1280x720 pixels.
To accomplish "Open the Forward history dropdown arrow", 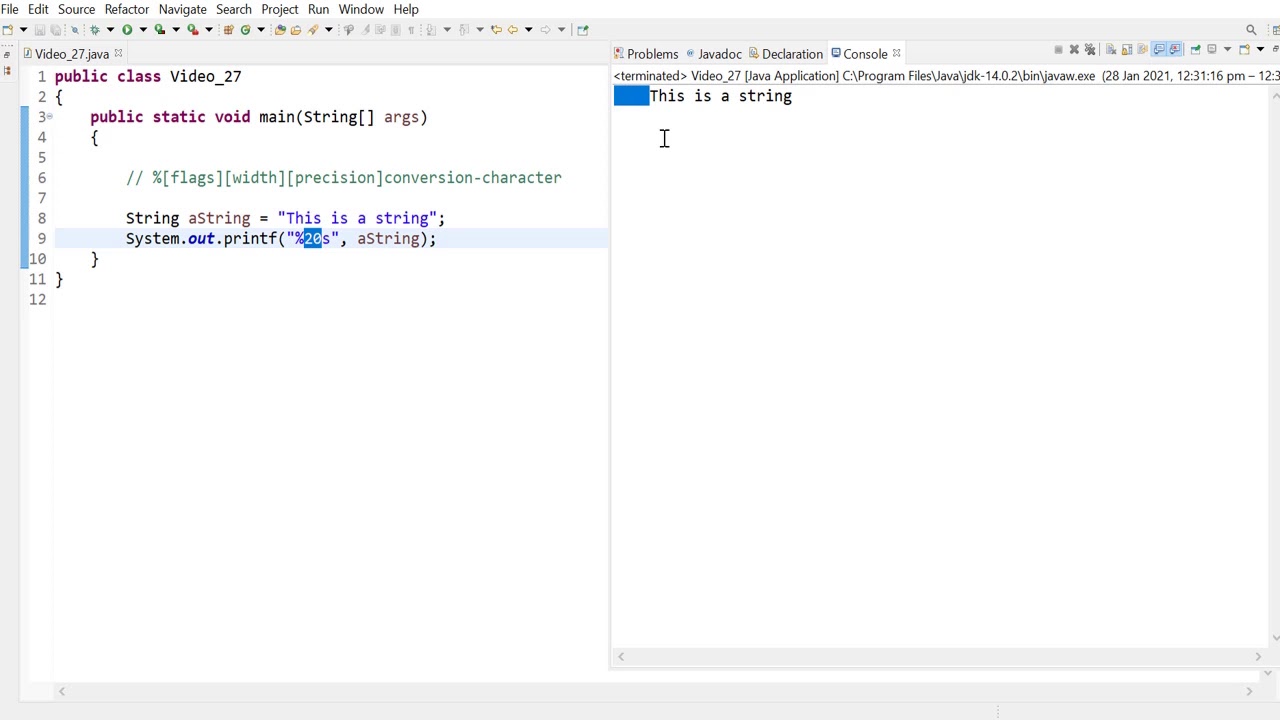I will [561, 29].
